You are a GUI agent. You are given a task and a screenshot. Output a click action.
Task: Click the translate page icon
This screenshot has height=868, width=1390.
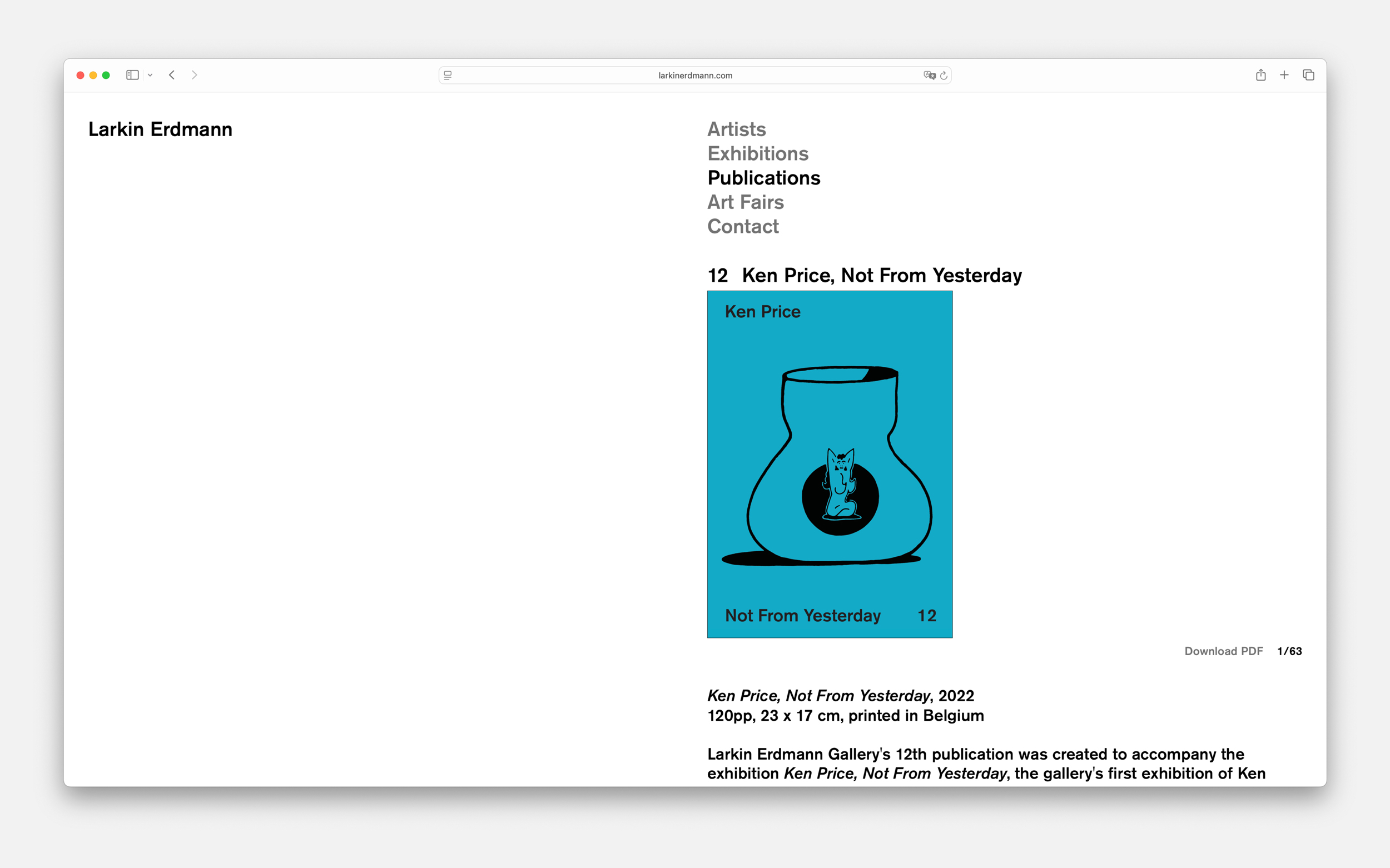coord(929,75)
